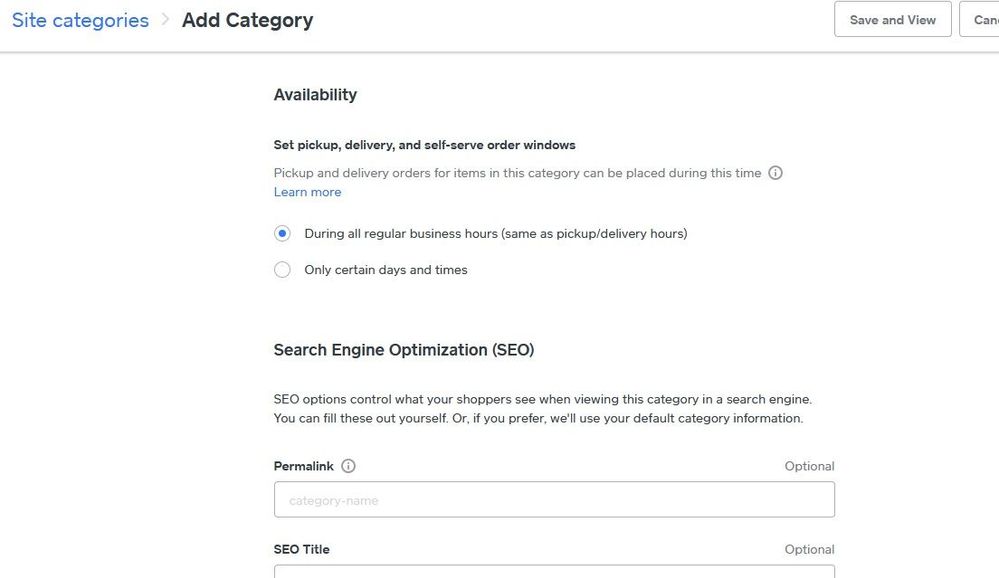Click the Availability section heading
Viewport: 999px width, 578px height.
[x=315, y=95]
